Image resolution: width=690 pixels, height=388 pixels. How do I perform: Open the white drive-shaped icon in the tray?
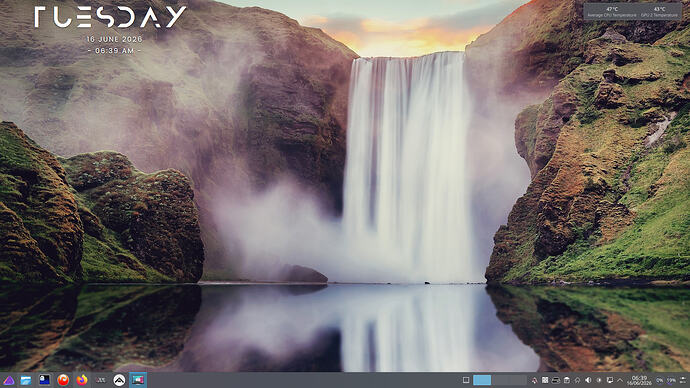click(x=556, y=380)
